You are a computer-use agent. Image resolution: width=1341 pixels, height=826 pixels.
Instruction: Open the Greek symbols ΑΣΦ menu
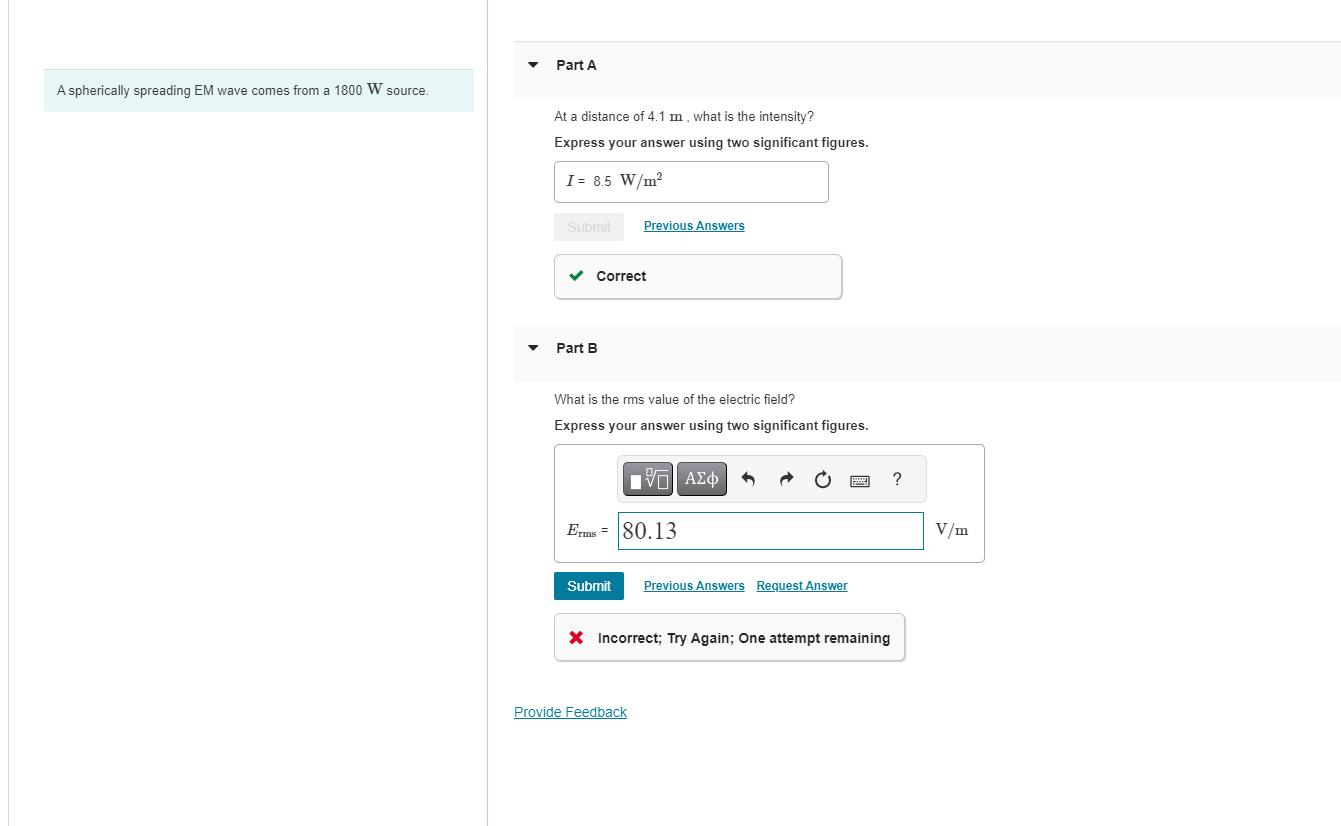pyautogui.click(x=702, y=480)
